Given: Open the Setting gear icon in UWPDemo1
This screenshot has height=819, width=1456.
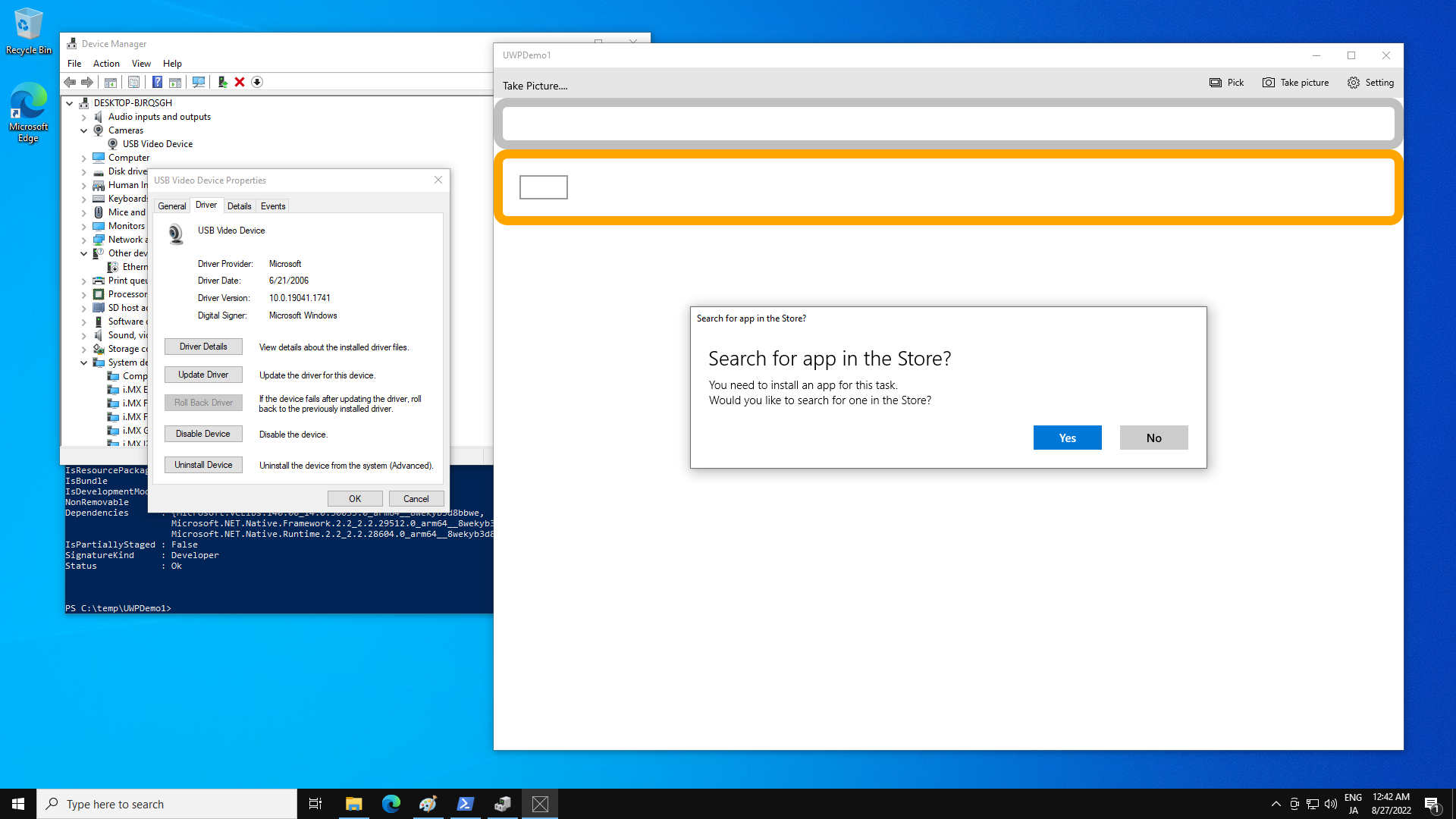Looking at the screenshot, I should coord(1353,83).
